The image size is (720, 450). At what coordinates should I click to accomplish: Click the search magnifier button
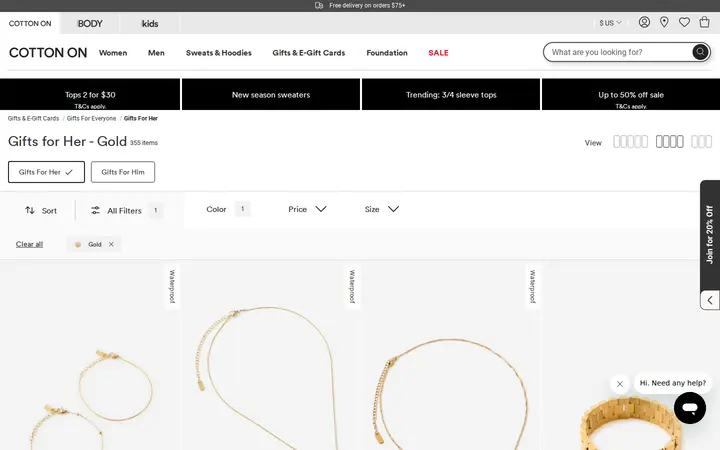tap(700, 52)
